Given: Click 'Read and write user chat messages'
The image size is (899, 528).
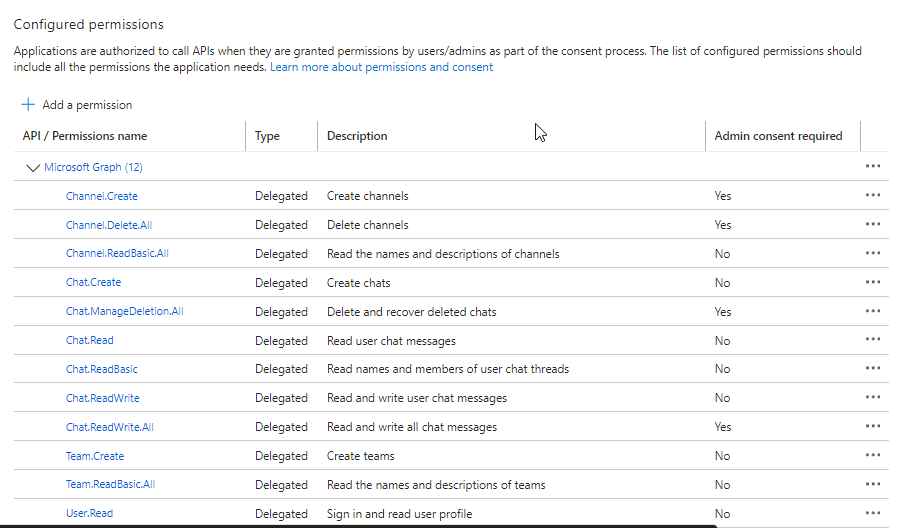Looking at the screenshot, I should pyautogui.click(x=417, y=398).
